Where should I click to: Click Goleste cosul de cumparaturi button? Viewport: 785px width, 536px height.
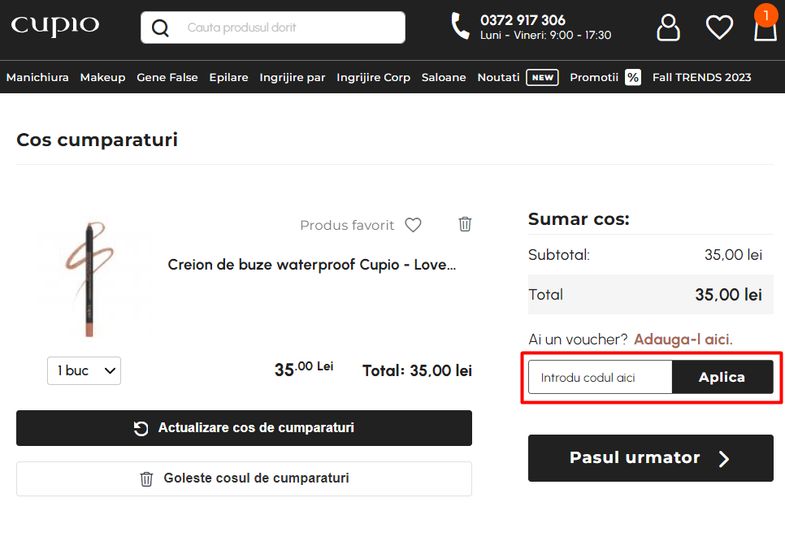[244, 478]
